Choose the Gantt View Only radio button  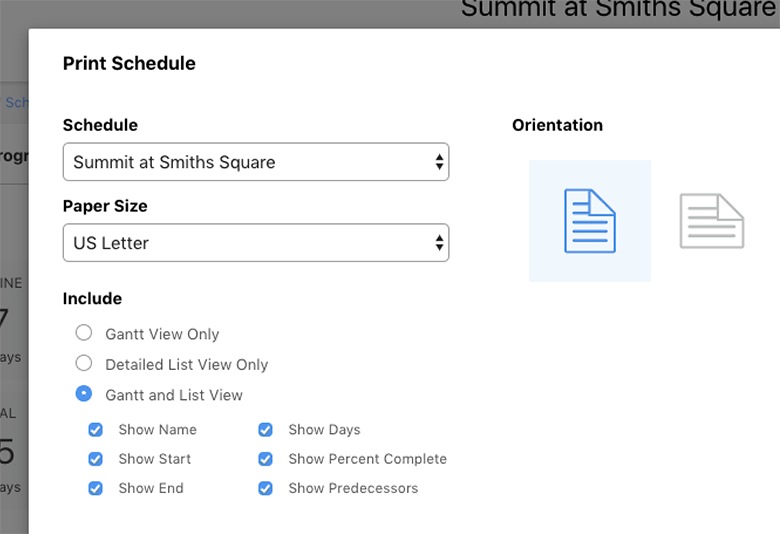[84, 334]
